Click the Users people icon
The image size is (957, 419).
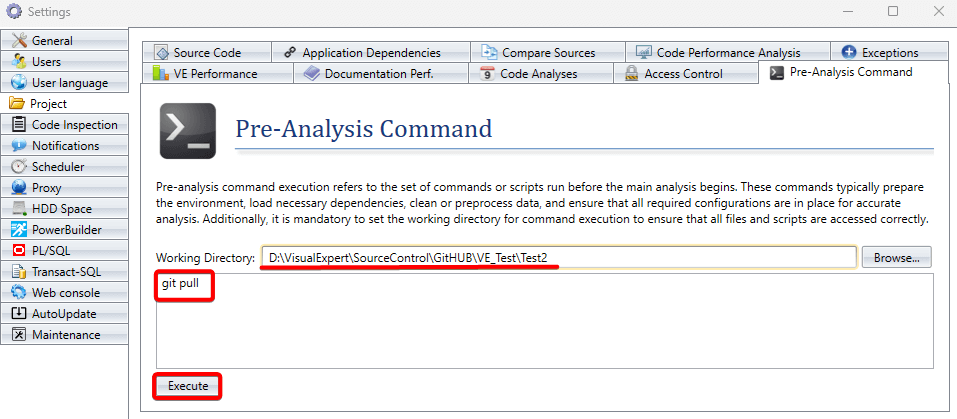(x=20, y=62)
